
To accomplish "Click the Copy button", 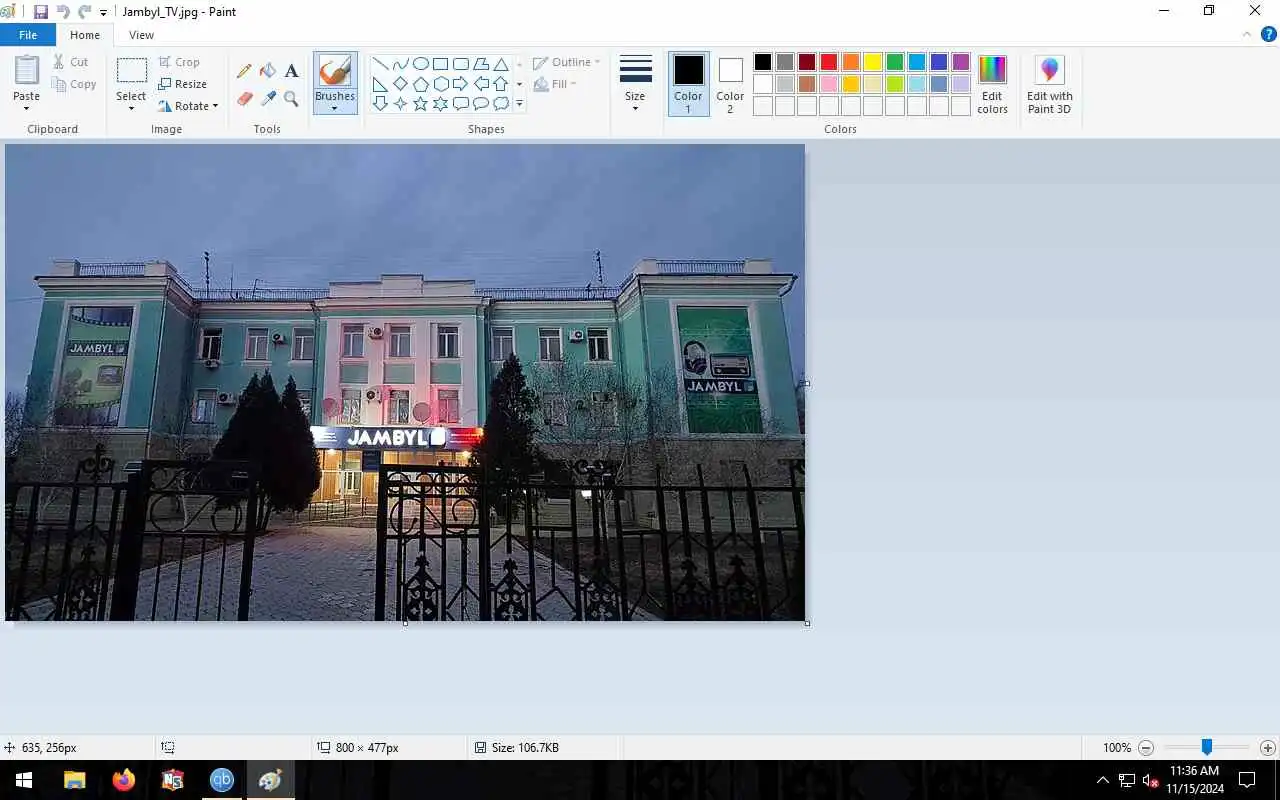I will [x=74, y=84].
